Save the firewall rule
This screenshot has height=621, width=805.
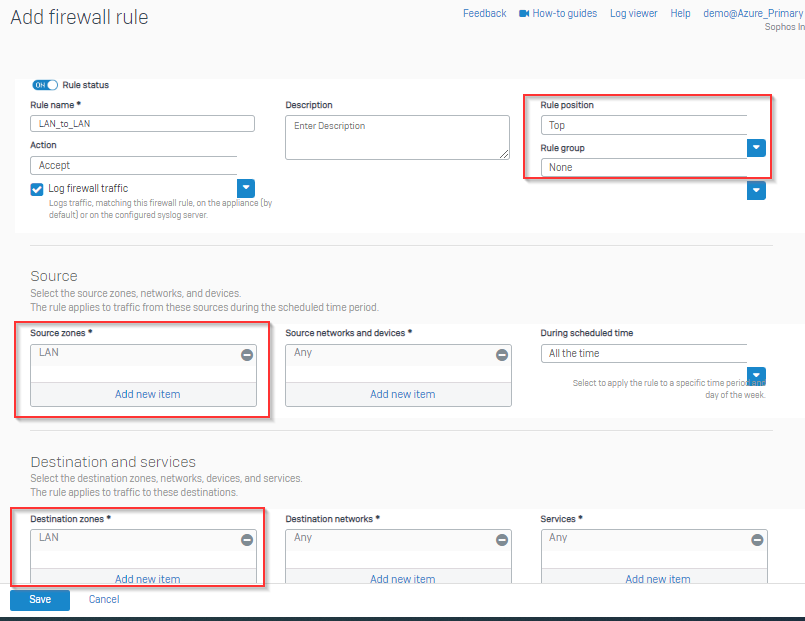pos(40,599)
